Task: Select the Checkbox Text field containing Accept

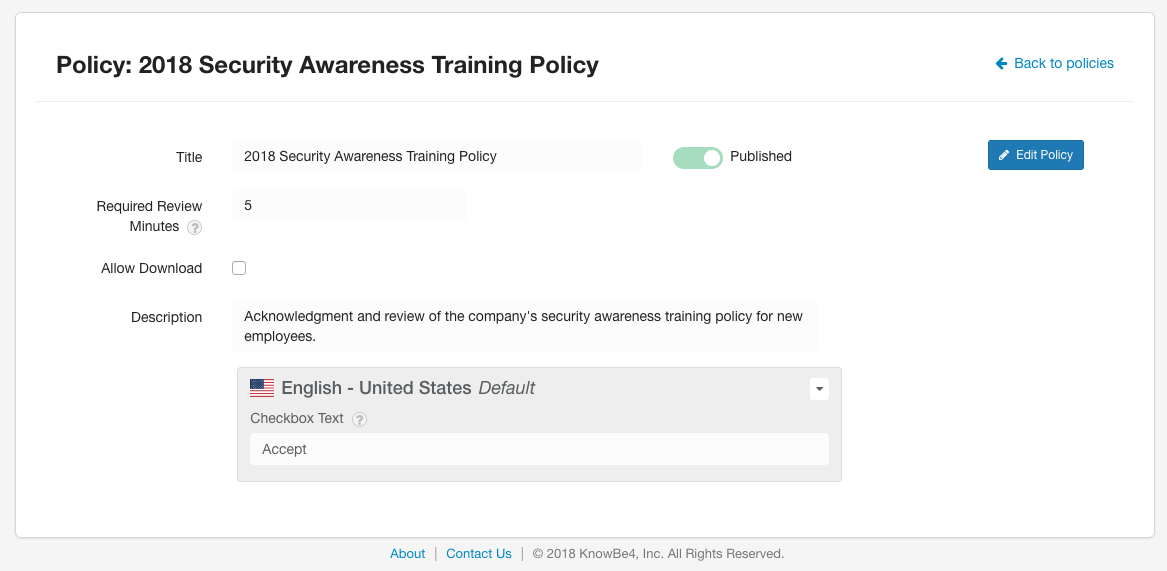Action: point(539,449)
